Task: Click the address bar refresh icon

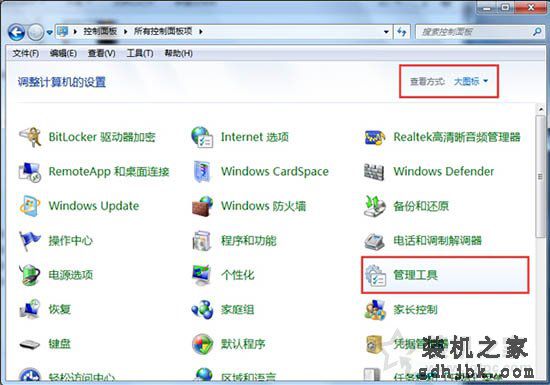Action: (x=402, y=32)
